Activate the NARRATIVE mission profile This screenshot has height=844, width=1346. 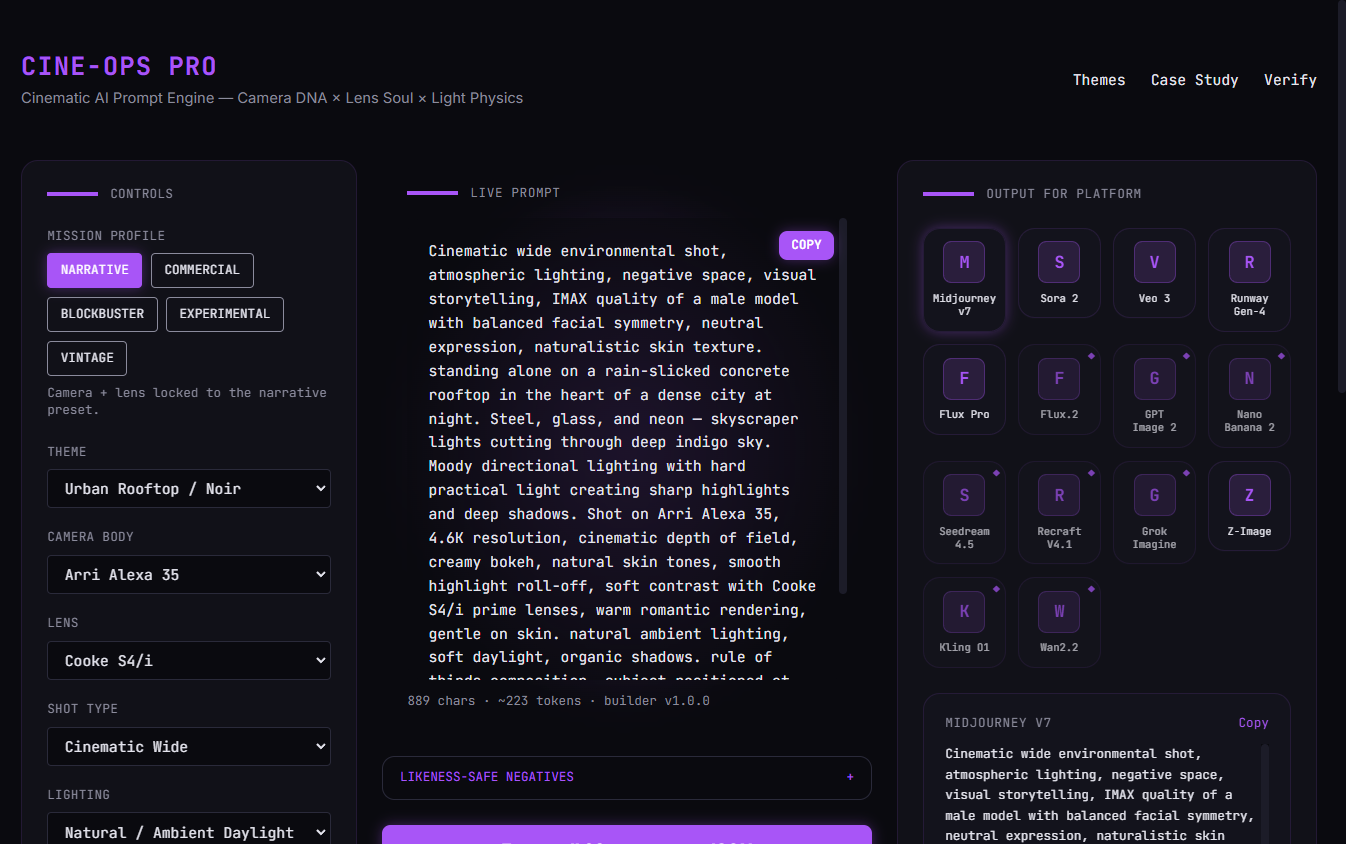(95, 270)
